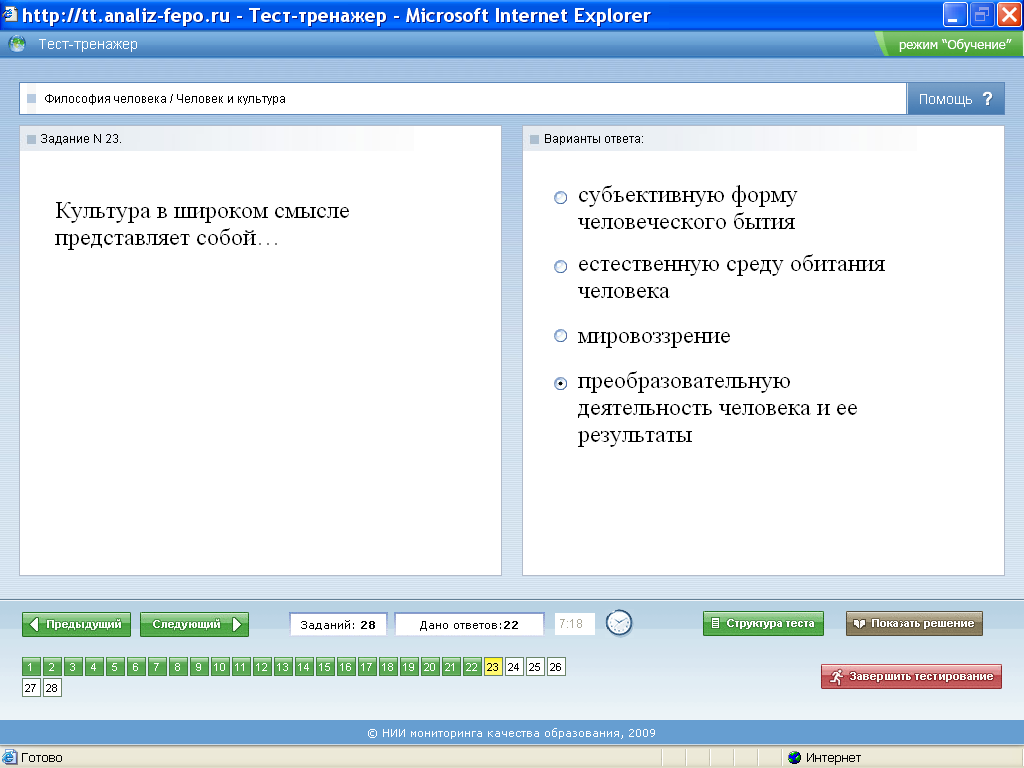Open Структура теста
The image size is (1024, 768).
click(x=763, y=624)
